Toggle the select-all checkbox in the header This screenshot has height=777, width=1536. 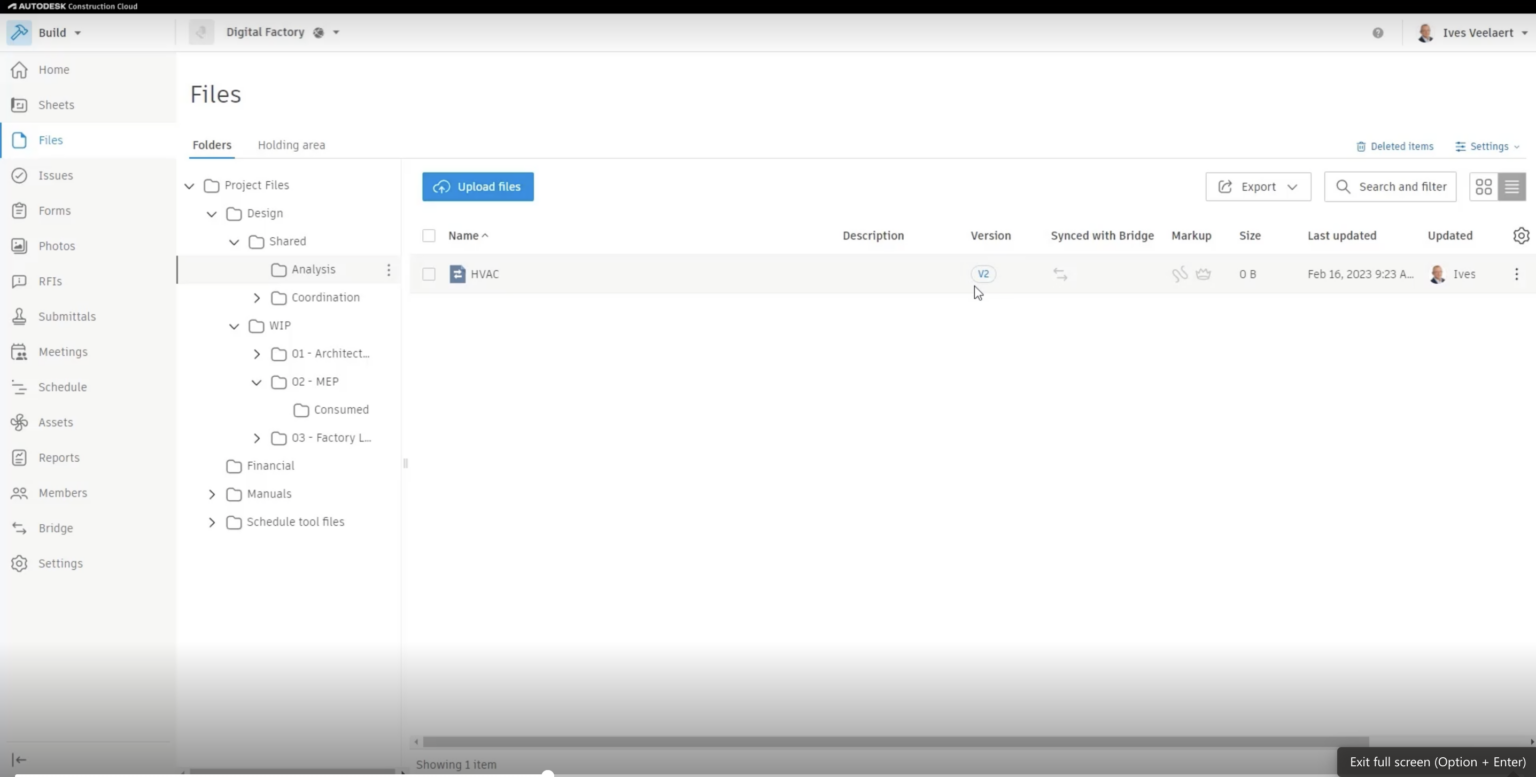(x=428, y=235)
